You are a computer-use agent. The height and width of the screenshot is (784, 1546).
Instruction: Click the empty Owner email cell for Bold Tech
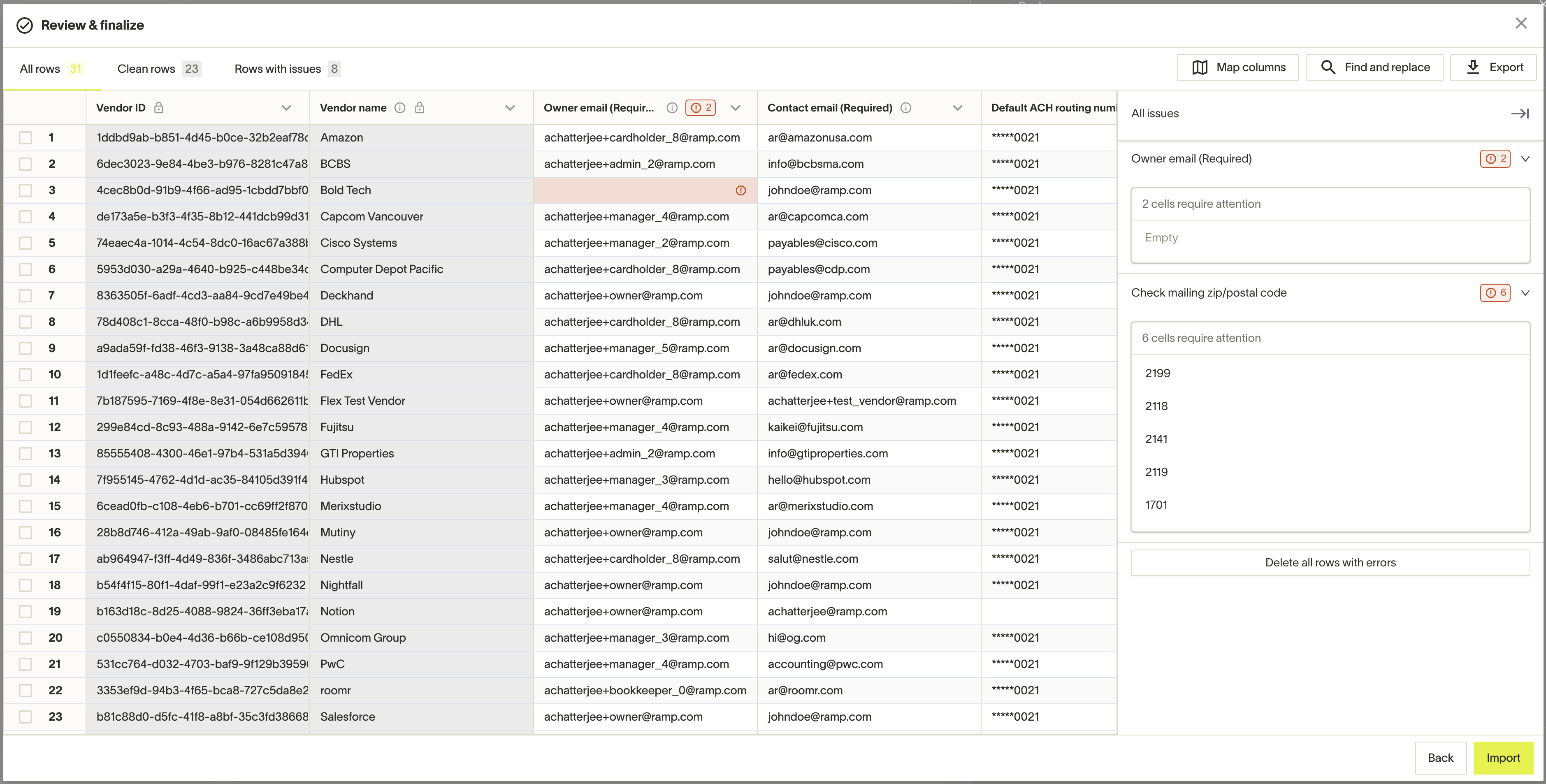pos(645,190)
